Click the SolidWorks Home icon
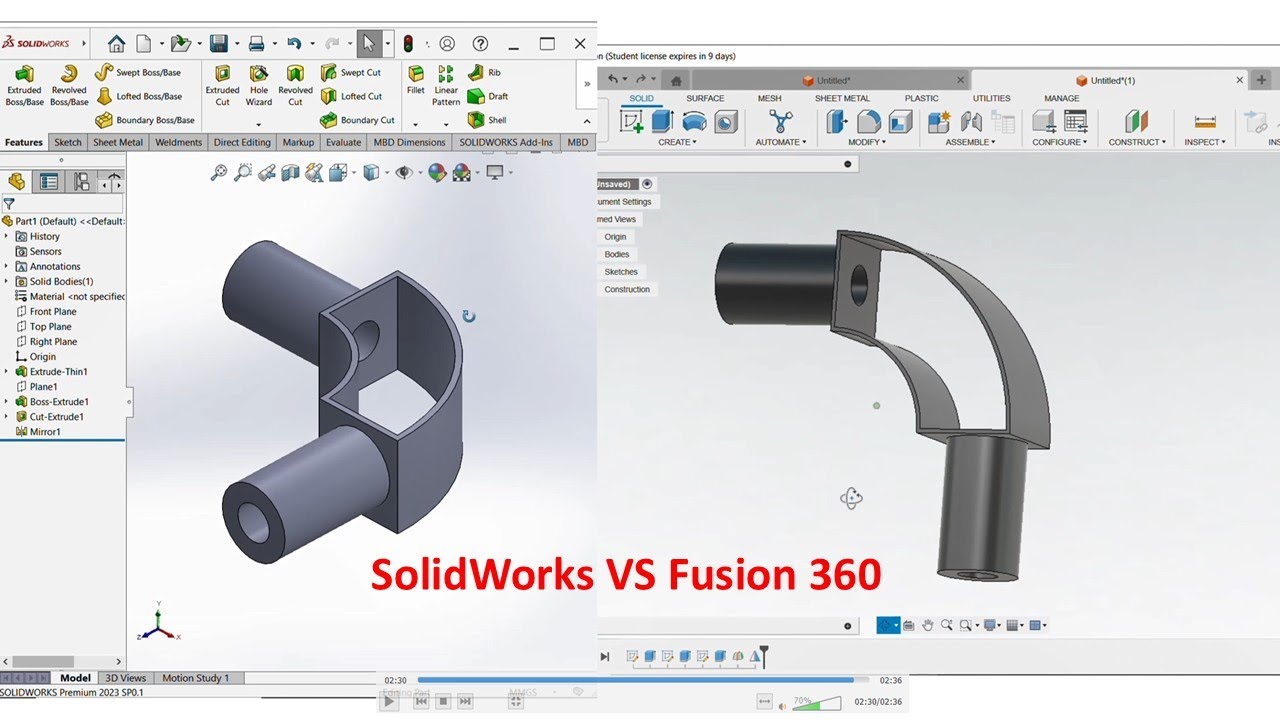The image size is (1280, 720). point(117,44)
